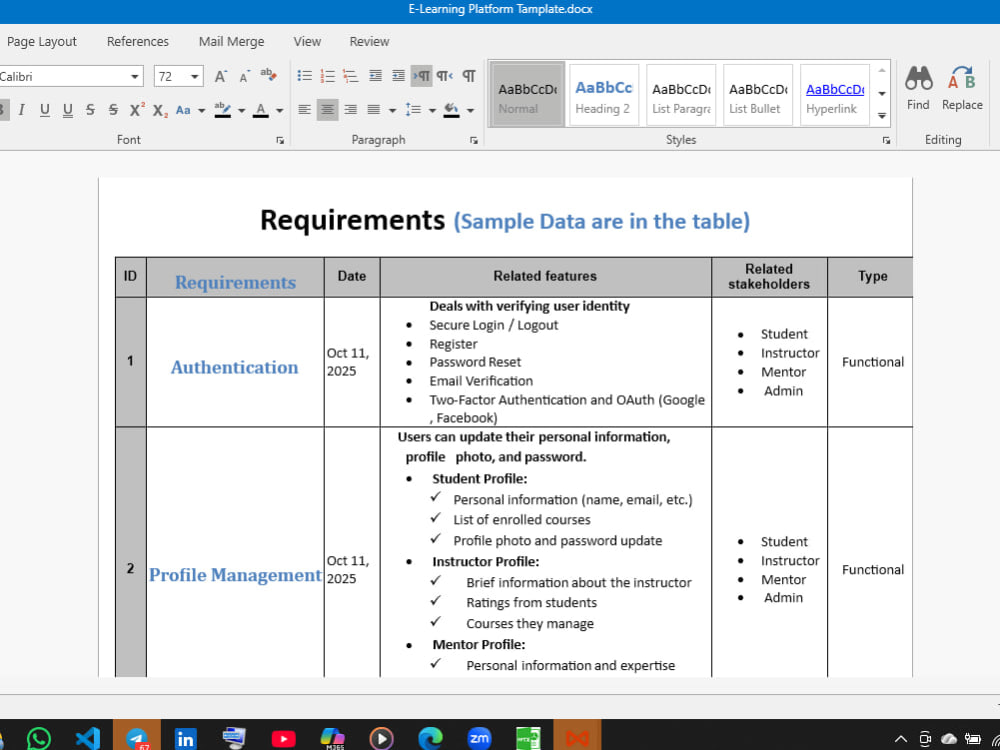
Task: Justify the paragraph text
Action: click(x=374, y=110)
